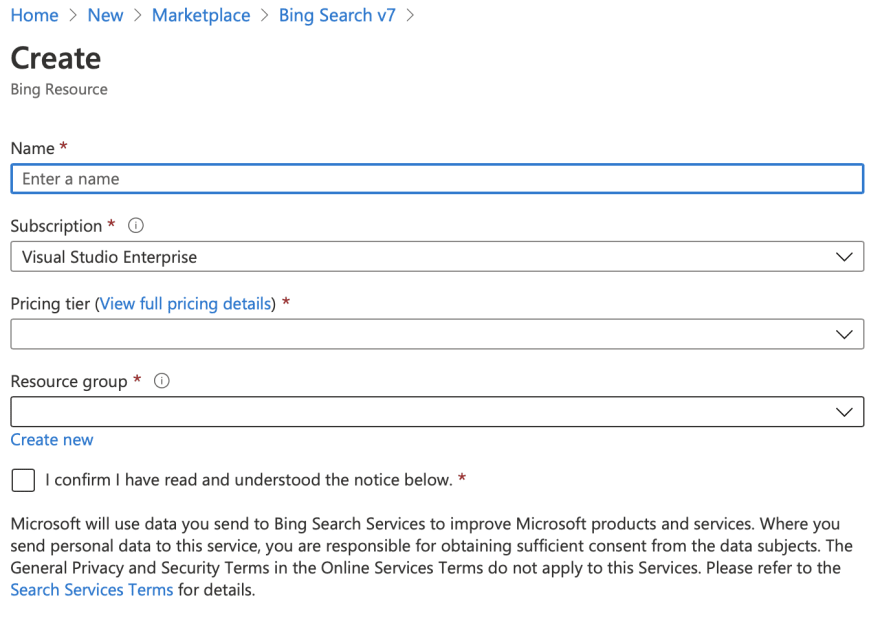Open View full pricing details link
The width and height of the screenshot is (880, 624).
[185, 304]
